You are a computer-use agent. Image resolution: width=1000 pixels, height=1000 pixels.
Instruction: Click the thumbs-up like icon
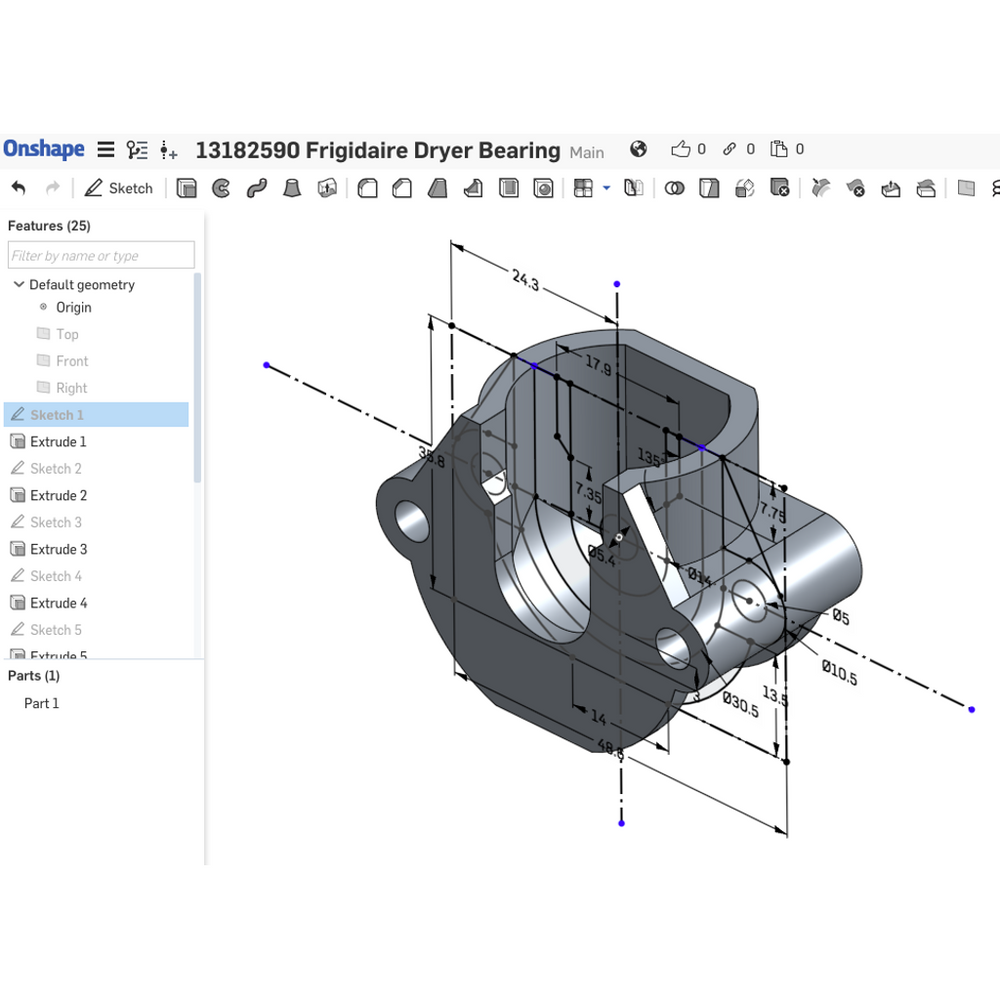click(x=680, y=149)
